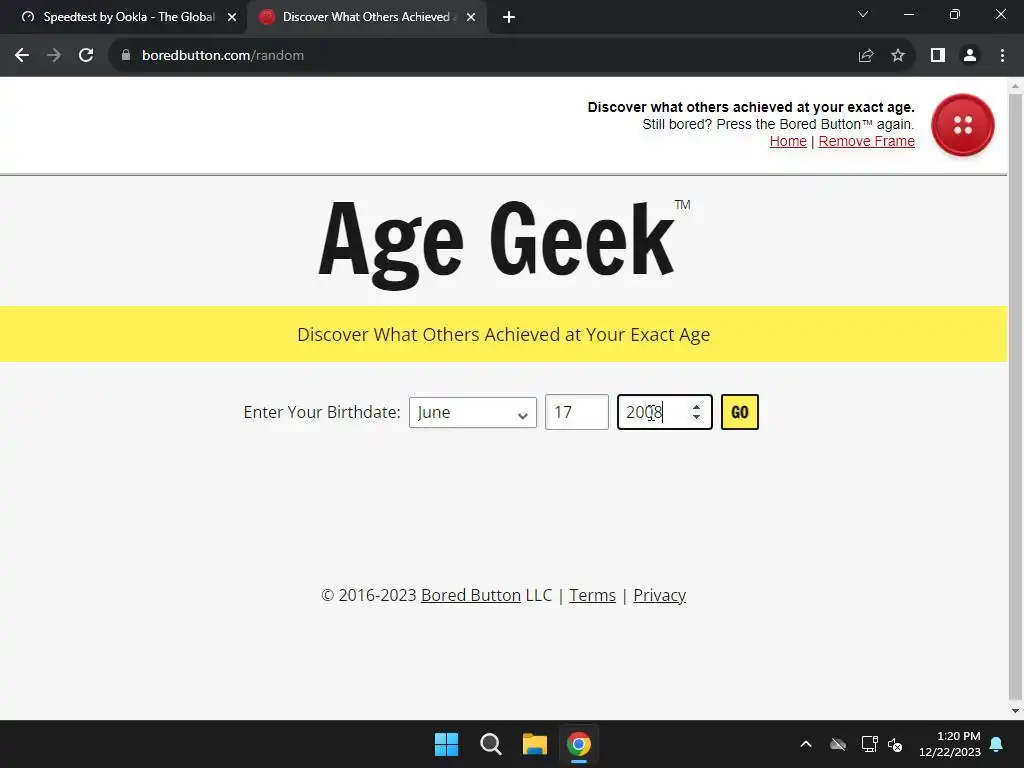Click the muted volume tray icon
The height and width of the screenshot is (768, 1024).
(x=895, y=744)
